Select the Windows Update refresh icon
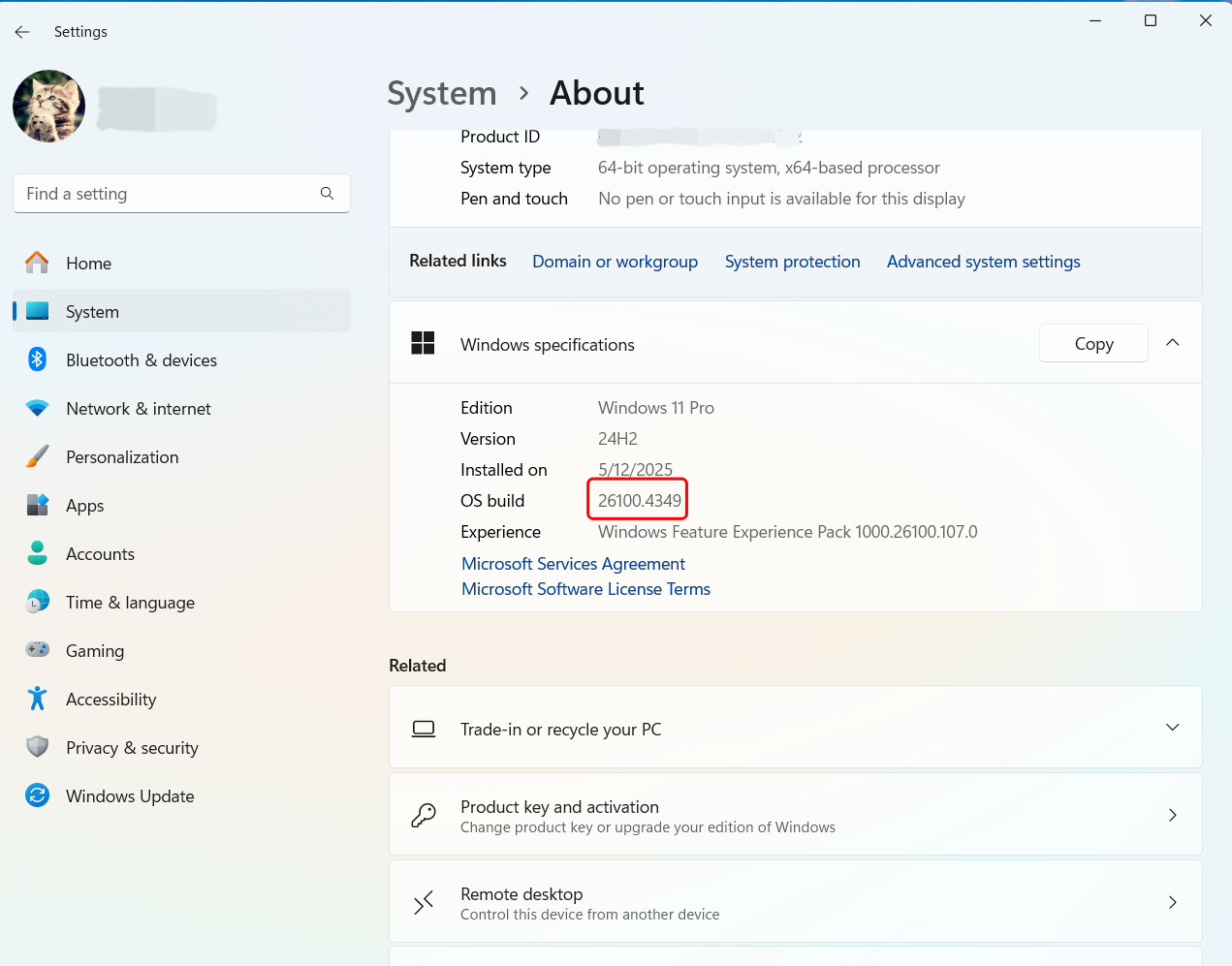The image size is (1232, 966). [36, 795]
